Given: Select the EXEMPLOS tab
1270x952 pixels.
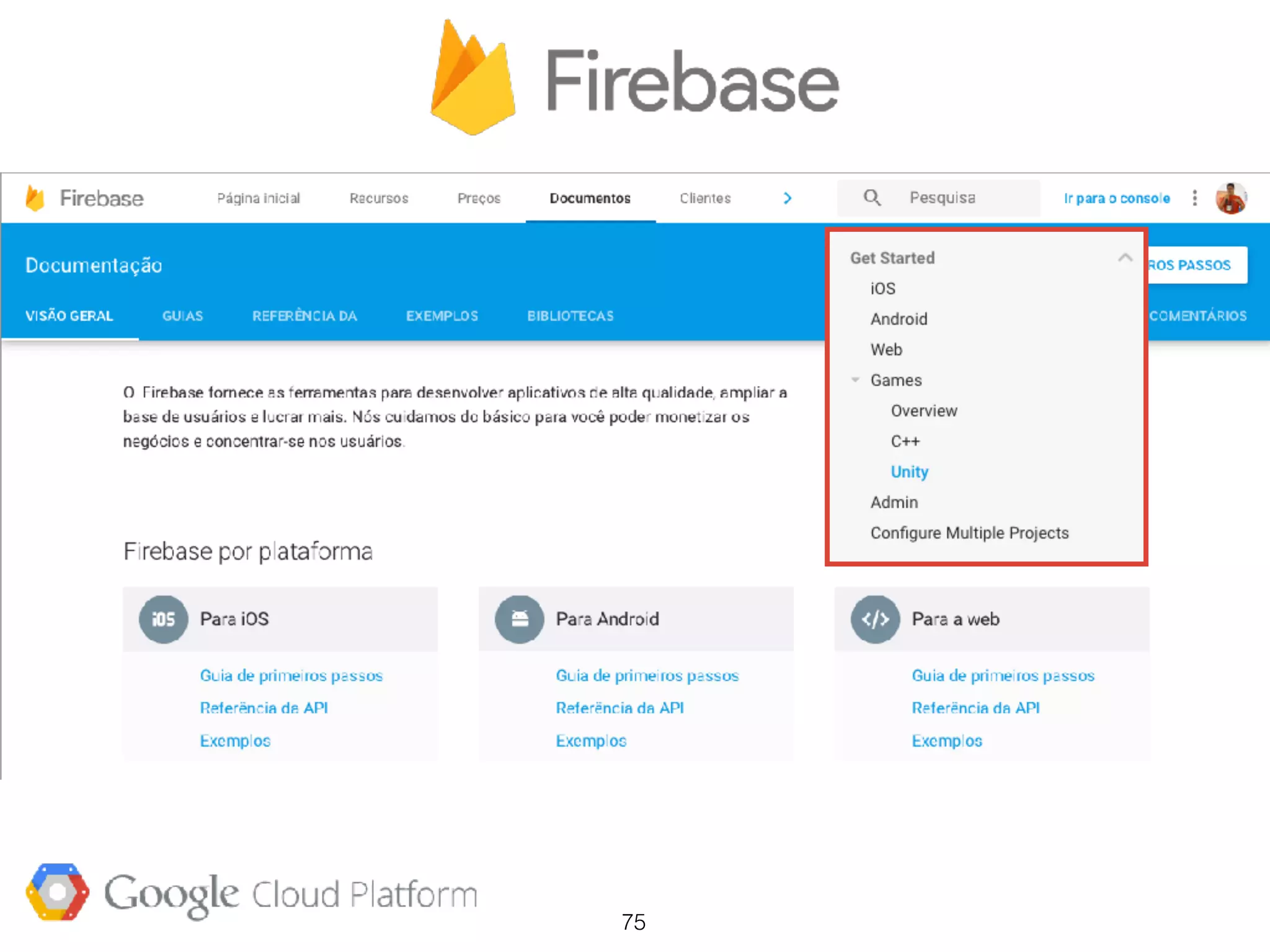Looking at the screenshot, I should (442, 316).
